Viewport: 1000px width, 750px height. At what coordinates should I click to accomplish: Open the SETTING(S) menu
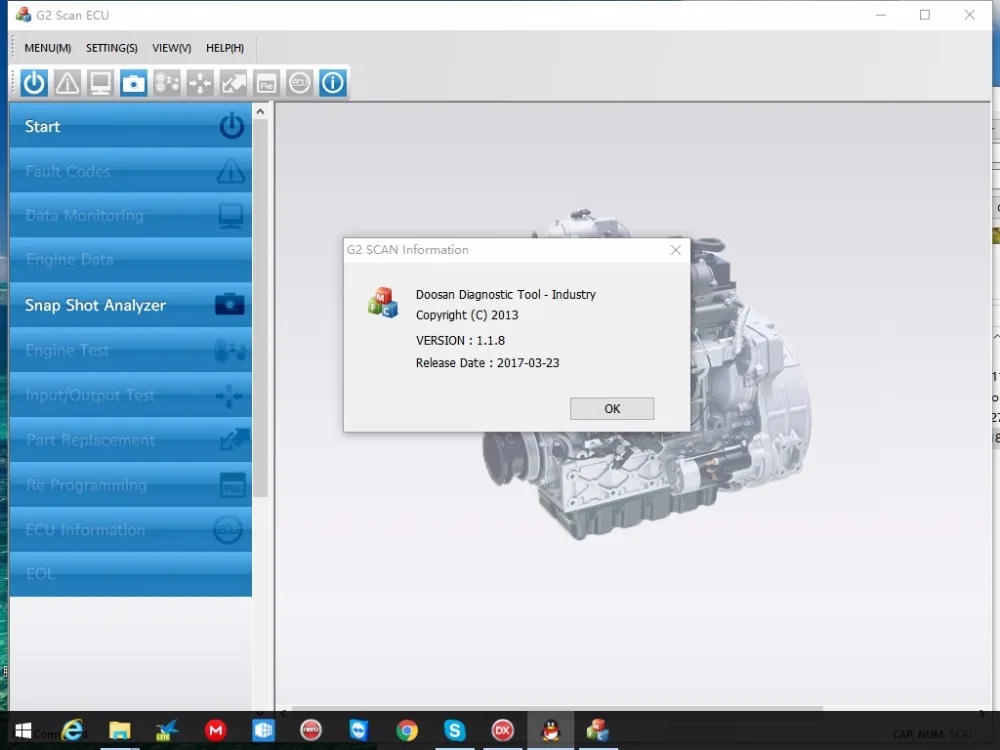point(111,47)
